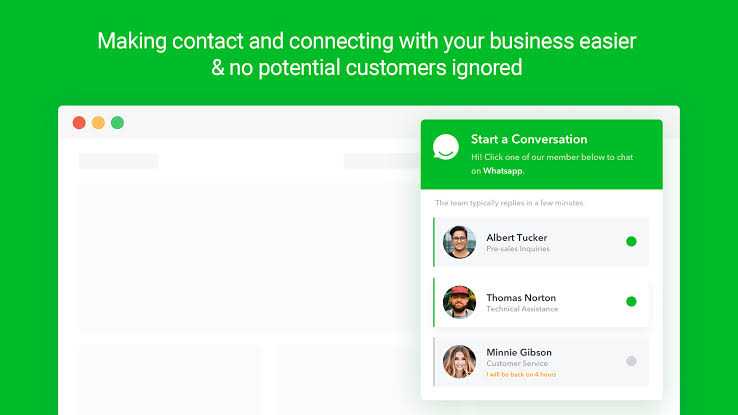Click the 'I will be back in 4 hours' note
The image size is (738, 415).
coord(521,375)
